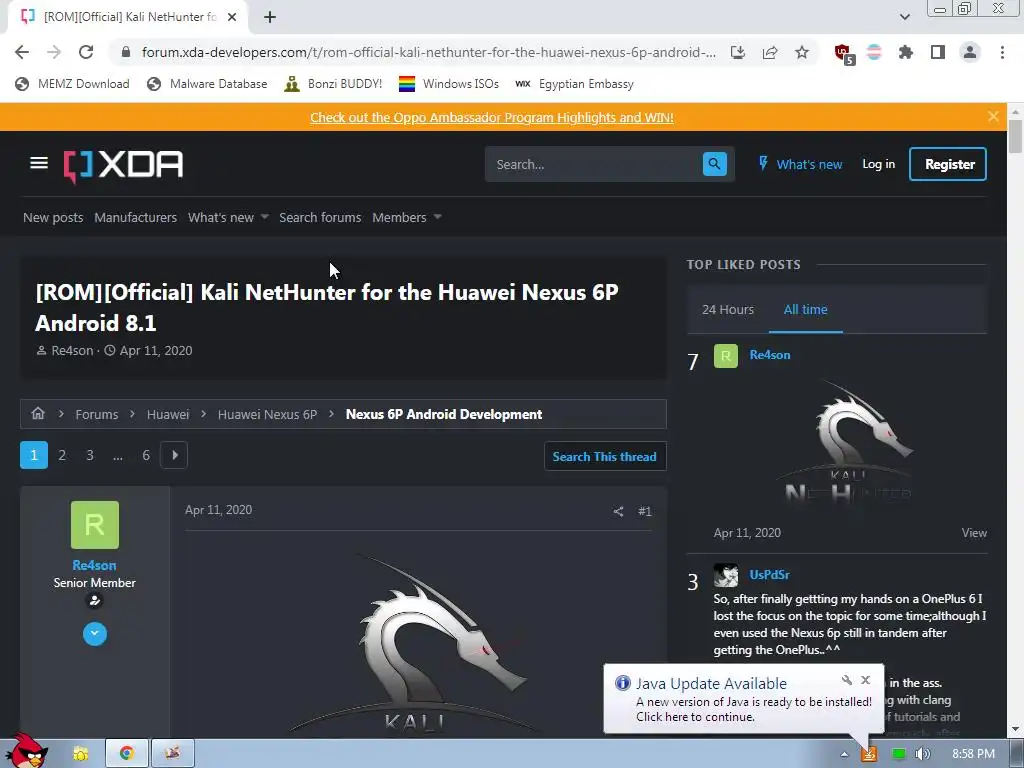Open Egyptian Embassy bookmark
Viewport: 1024px width, 768px height.
[574, 84]
